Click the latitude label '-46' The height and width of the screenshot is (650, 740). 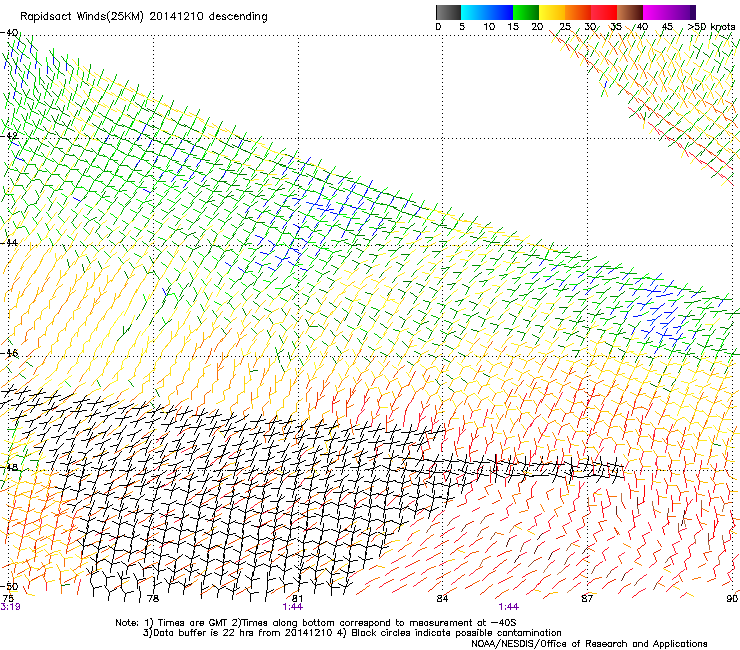click(9, 353)
